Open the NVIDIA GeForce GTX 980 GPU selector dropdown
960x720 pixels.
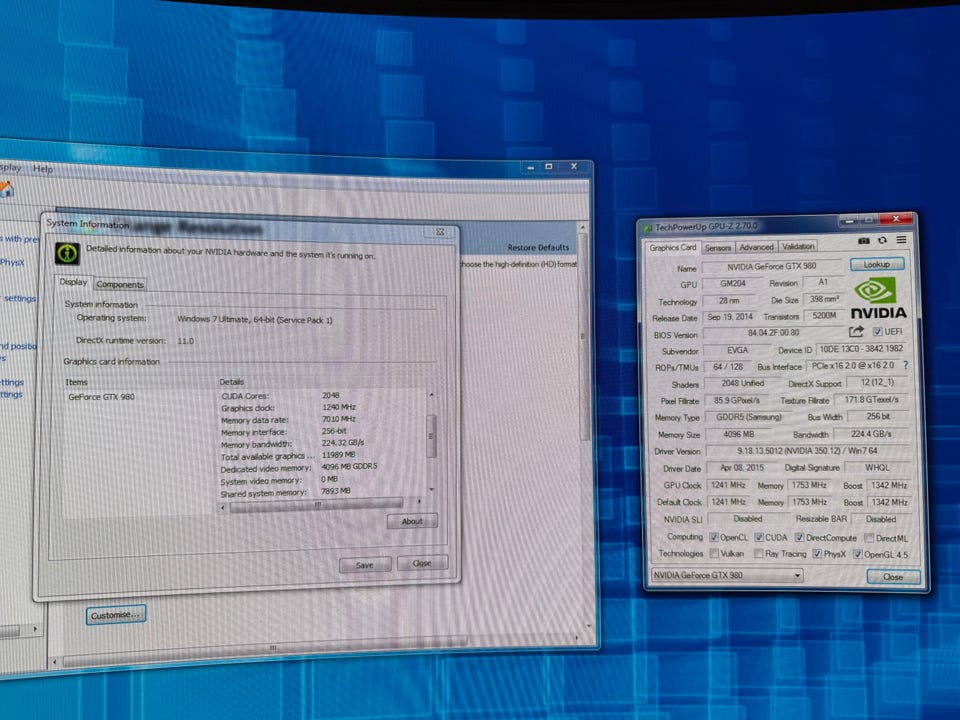tap(726, 575)
